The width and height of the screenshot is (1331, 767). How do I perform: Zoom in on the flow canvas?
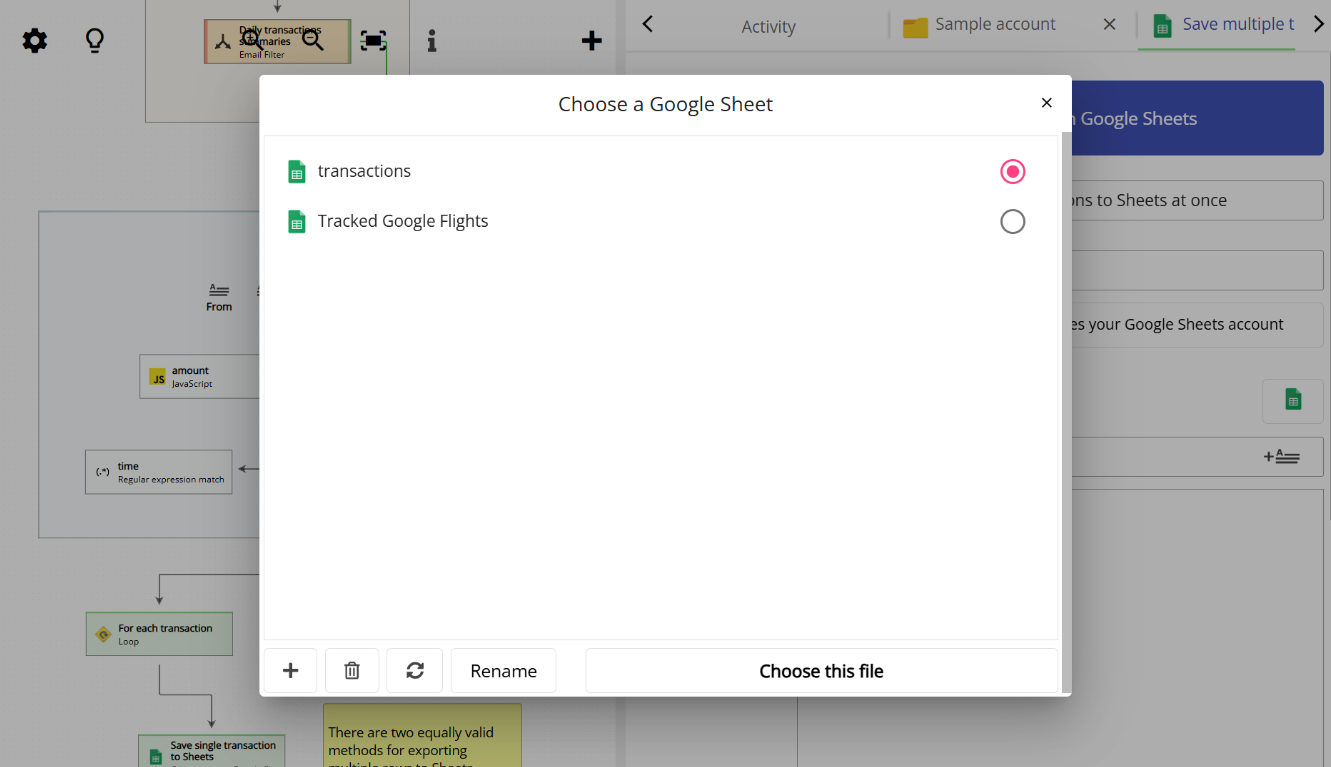click(x=251, y=40)
